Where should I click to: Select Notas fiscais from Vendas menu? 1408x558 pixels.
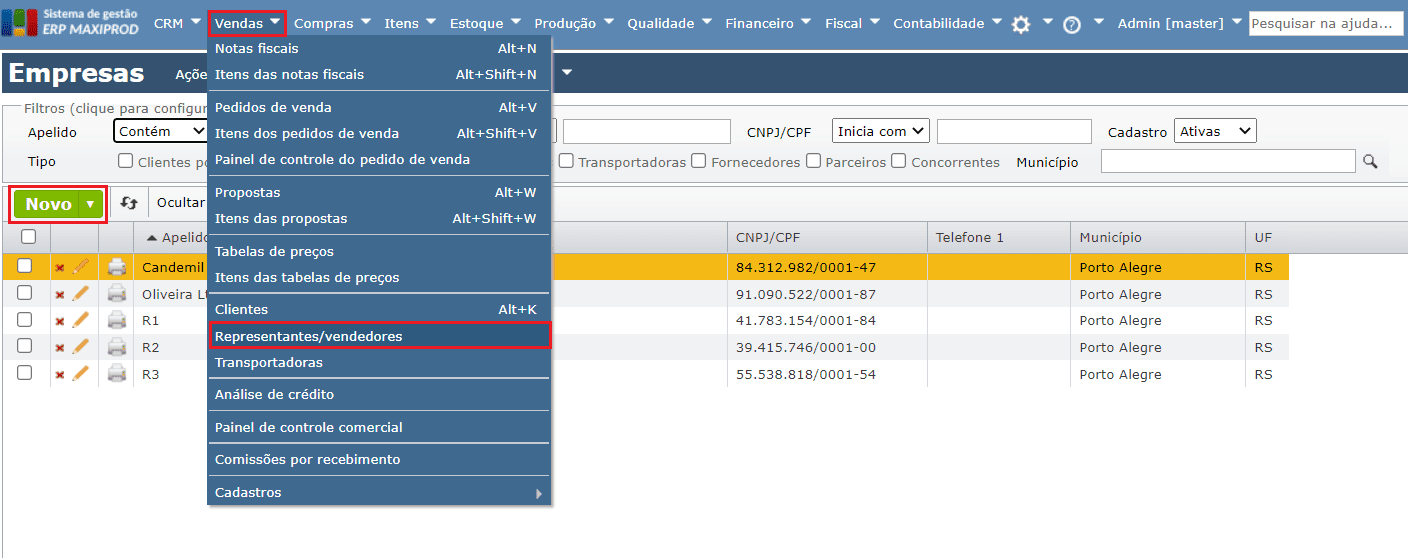coord(379,48)
